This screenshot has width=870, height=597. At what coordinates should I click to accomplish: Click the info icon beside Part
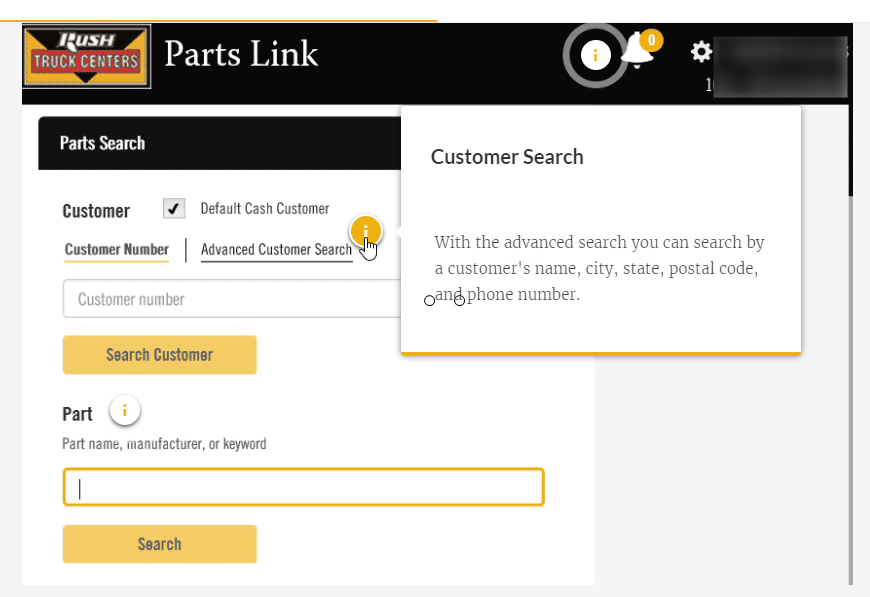pos(125,411)
